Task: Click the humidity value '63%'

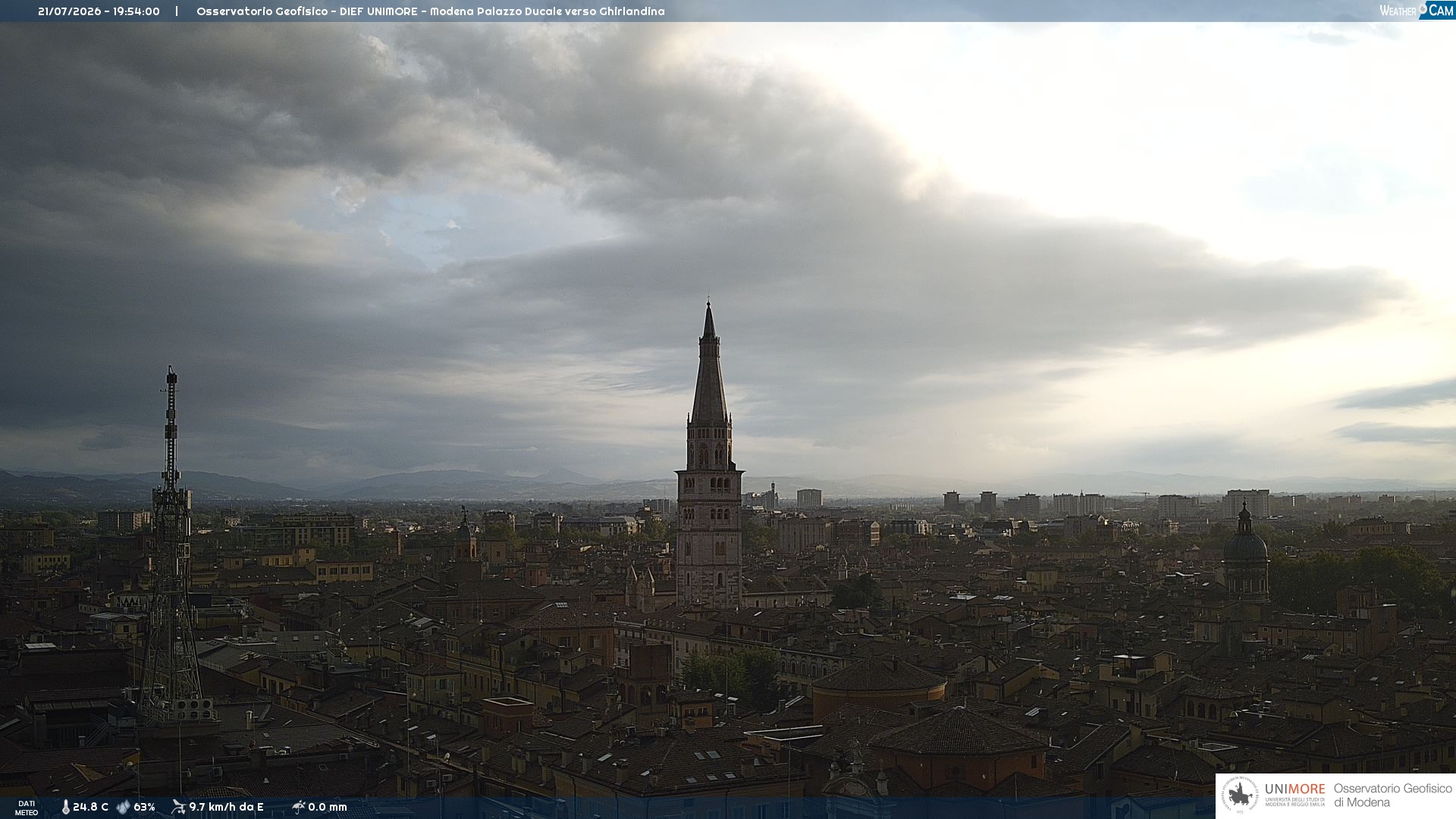Action: tap(144, 808)
